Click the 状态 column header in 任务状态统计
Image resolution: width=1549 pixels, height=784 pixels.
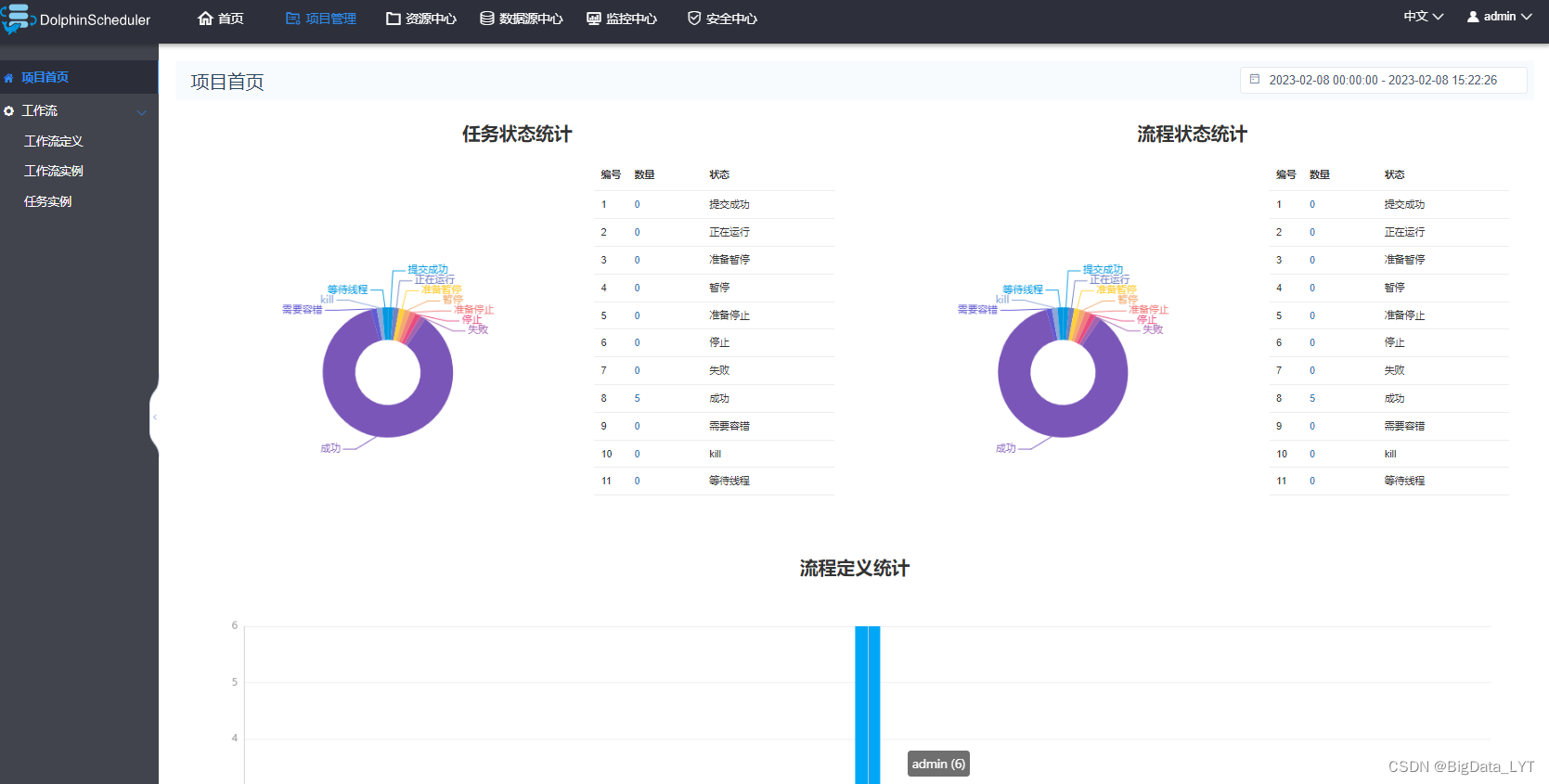coord(719,174)
